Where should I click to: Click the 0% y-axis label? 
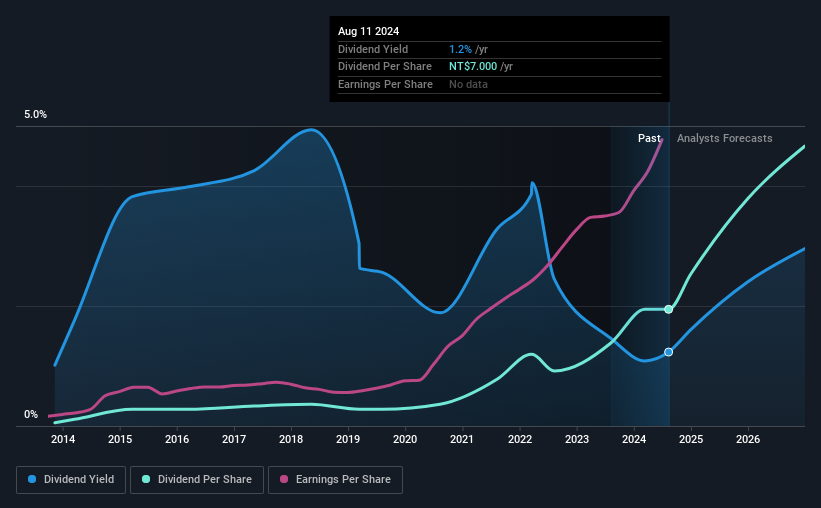tap(31, 414)
